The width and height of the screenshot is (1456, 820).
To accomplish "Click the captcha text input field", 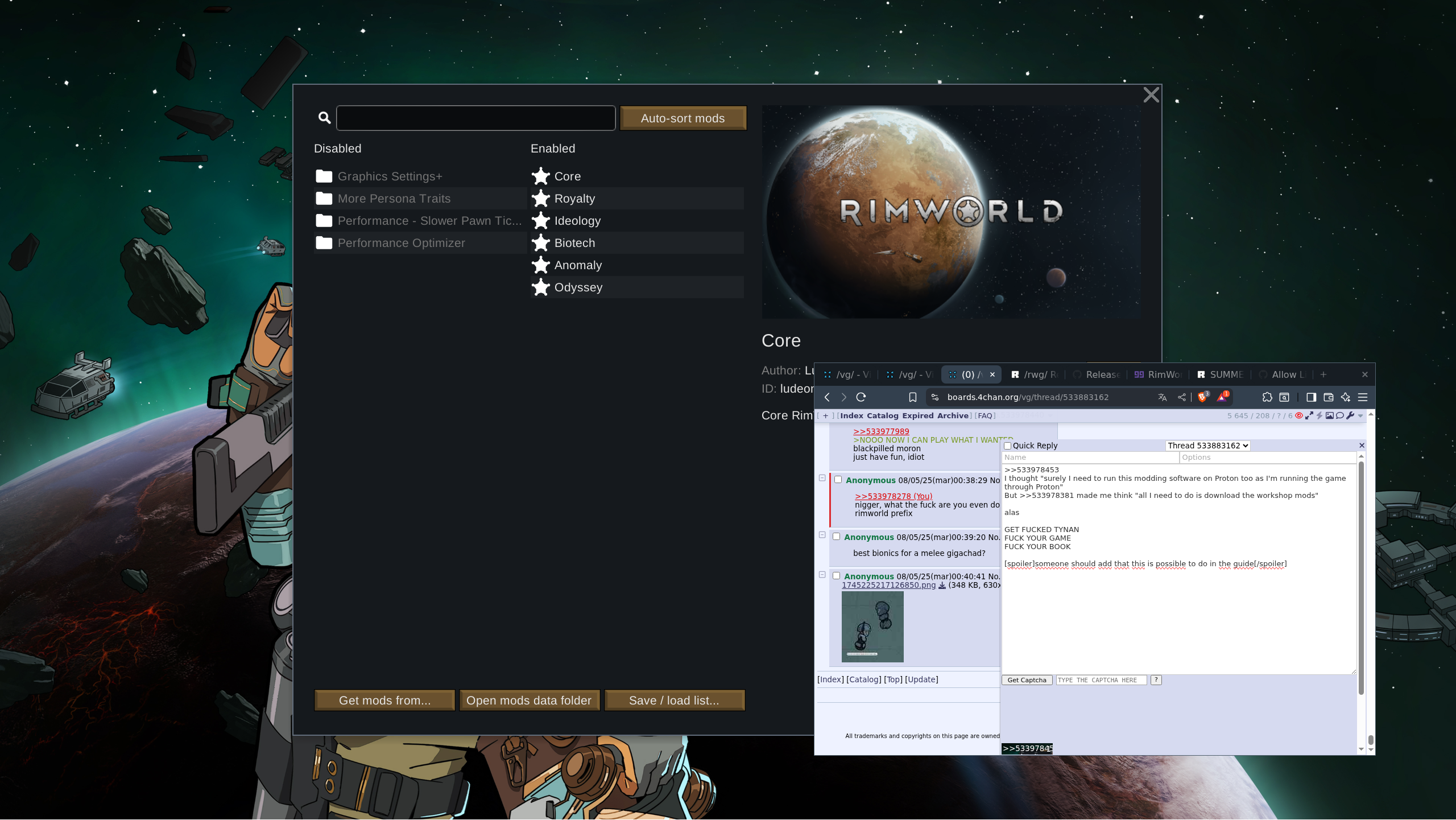I will (1101, 680).
